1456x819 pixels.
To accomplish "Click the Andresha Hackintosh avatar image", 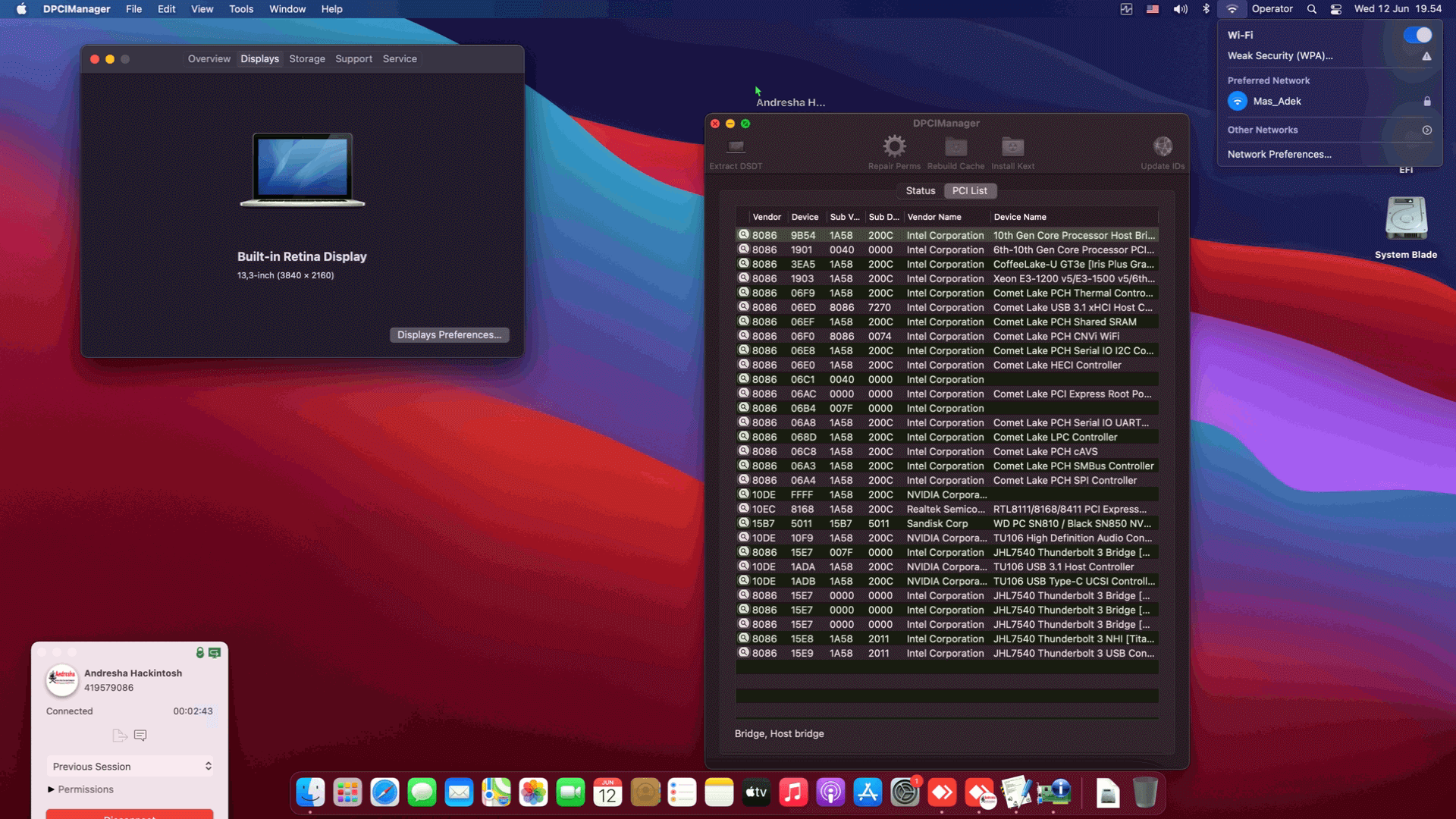I will pyautogui.click(x=62, y=679).
